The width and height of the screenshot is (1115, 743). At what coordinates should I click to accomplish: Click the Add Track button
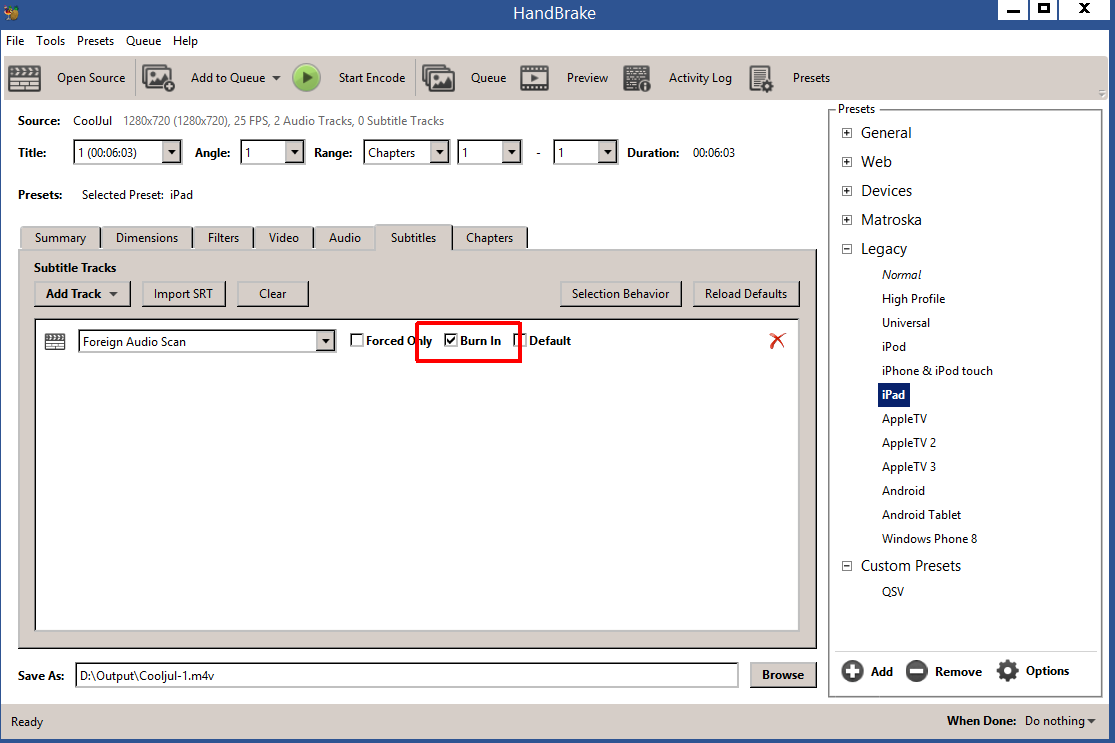[82, 294]
